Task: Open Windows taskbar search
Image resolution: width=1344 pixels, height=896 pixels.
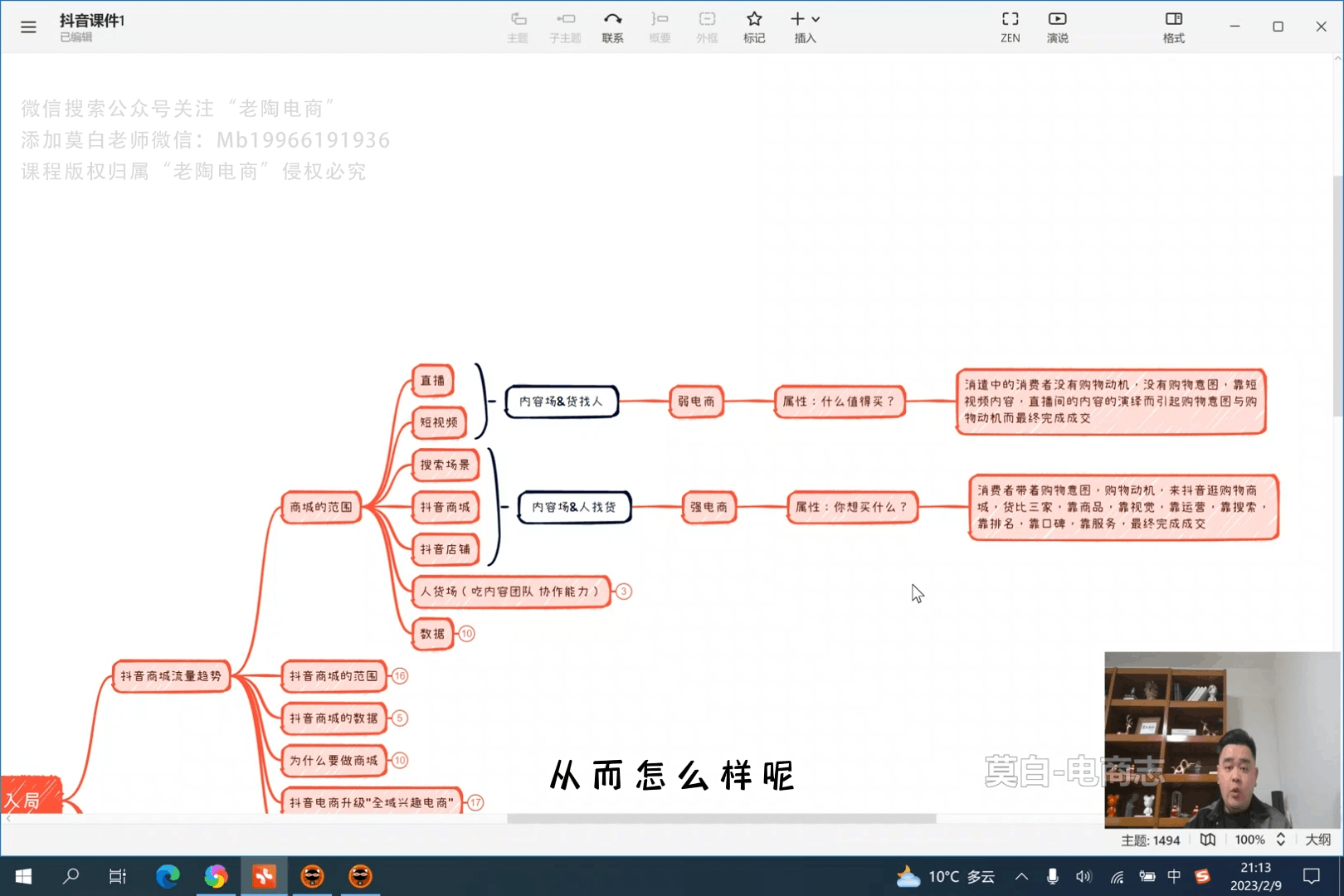Action: coord(71,876)
